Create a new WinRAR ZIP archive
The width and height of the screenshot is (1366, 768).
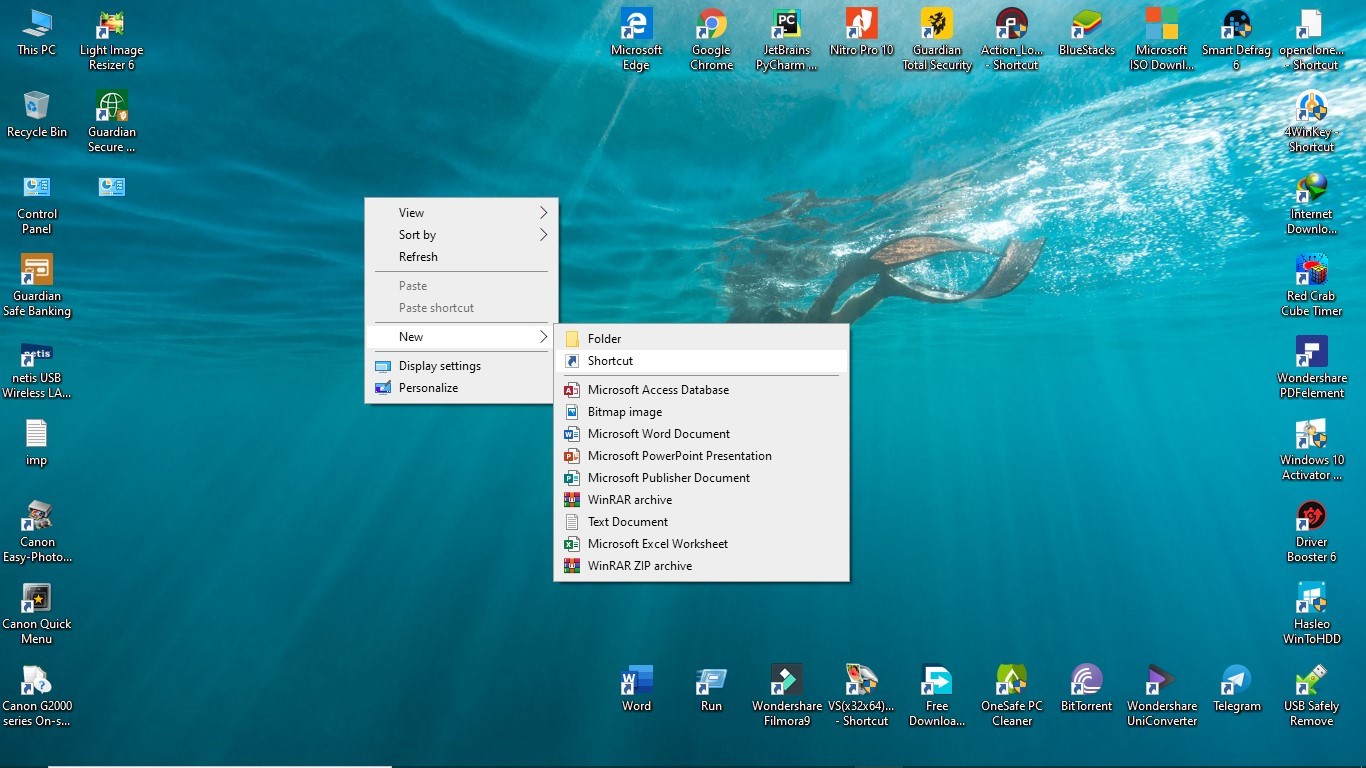point(702,566)
